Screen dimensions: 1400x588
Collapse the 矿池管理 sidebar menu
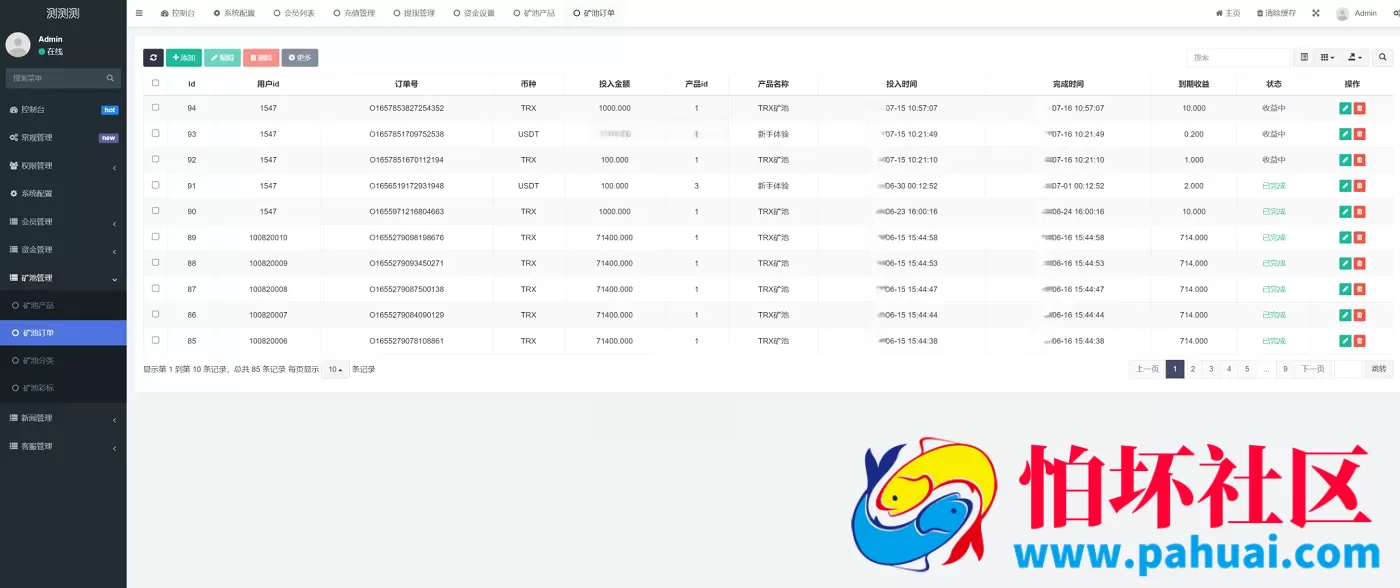(63, 278)
